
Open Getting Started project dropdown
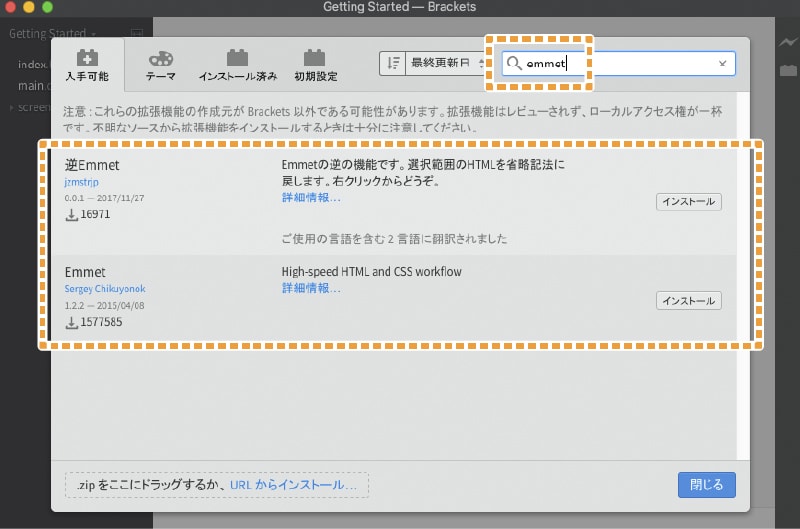[x=52, y=34]
